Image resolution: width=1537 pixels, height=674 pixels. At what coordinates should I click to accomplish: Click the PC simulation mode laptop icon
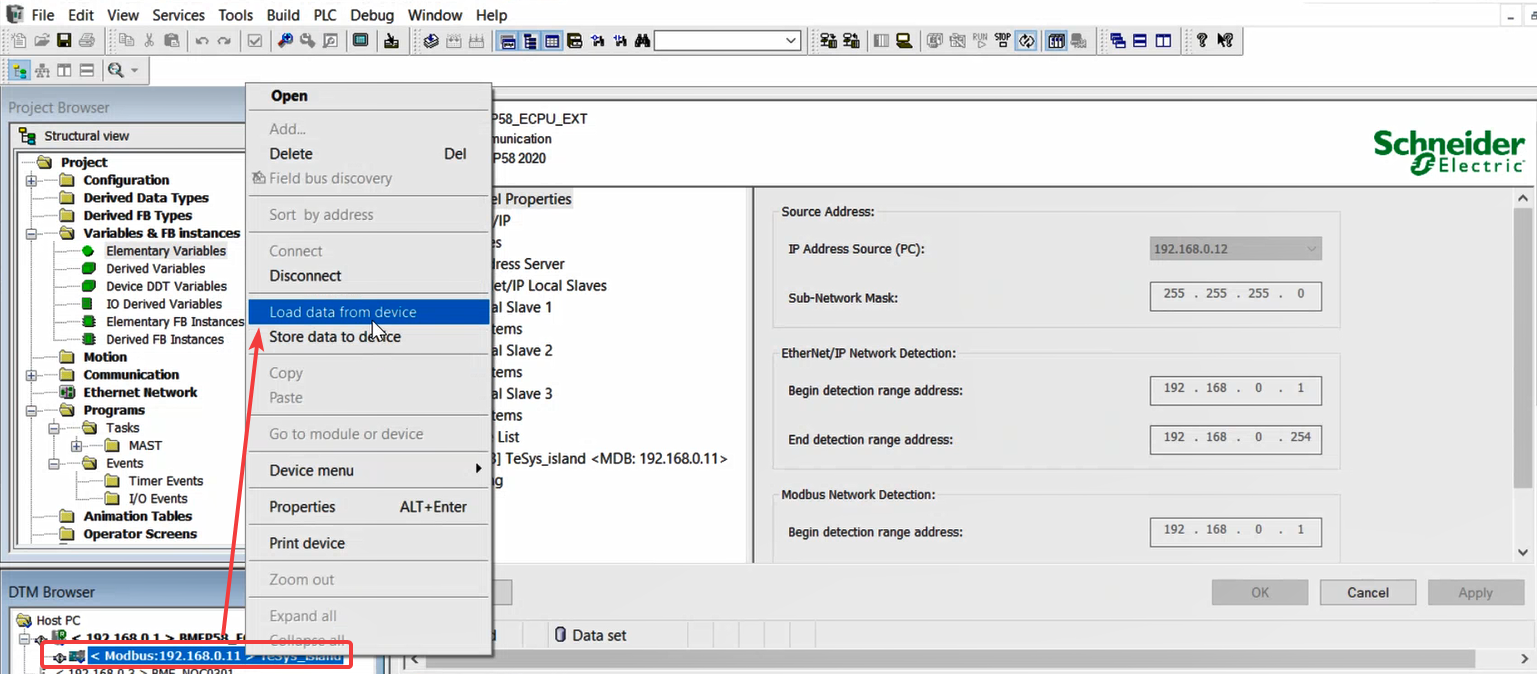(x=904, y=41)
